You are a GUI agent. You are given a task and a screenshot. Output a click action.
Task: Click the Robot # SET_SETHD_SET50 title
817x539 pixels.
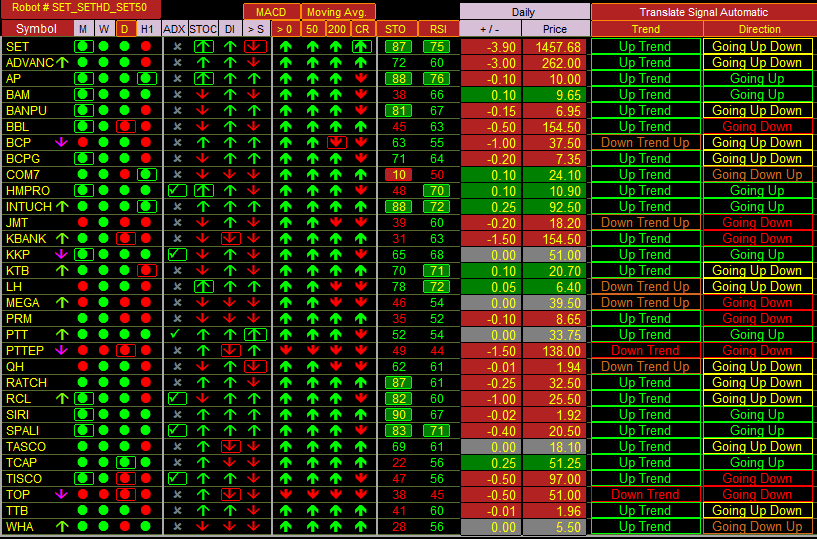[80, 8]
